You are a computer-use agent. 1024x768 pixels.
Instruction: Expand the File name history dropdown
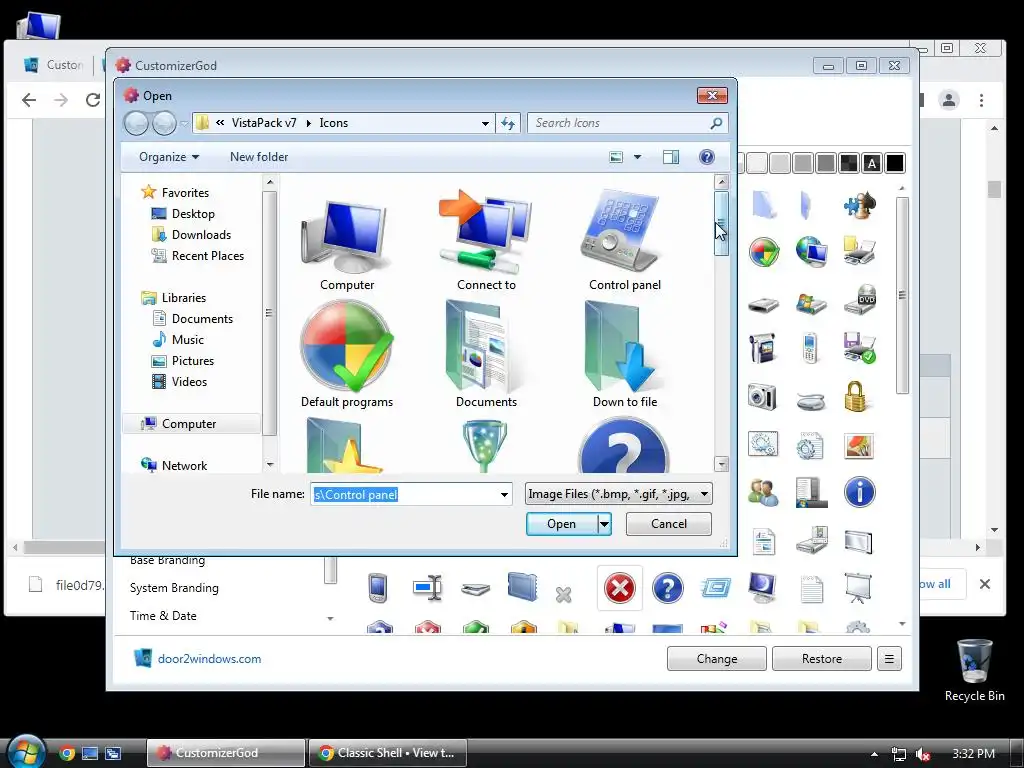[x=504, y=494]
